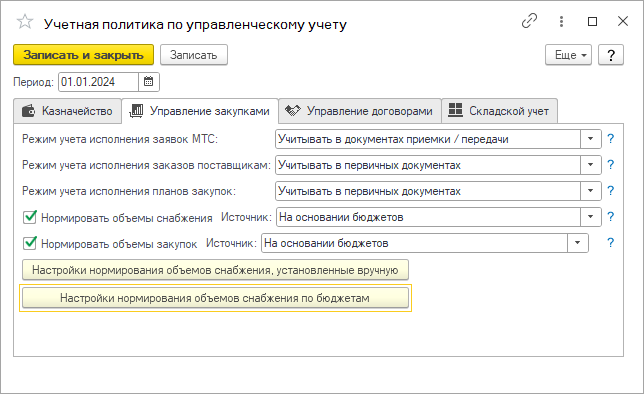
Task: Expand заказов поставщикам mode dropdown arrow
Action: 591,165
